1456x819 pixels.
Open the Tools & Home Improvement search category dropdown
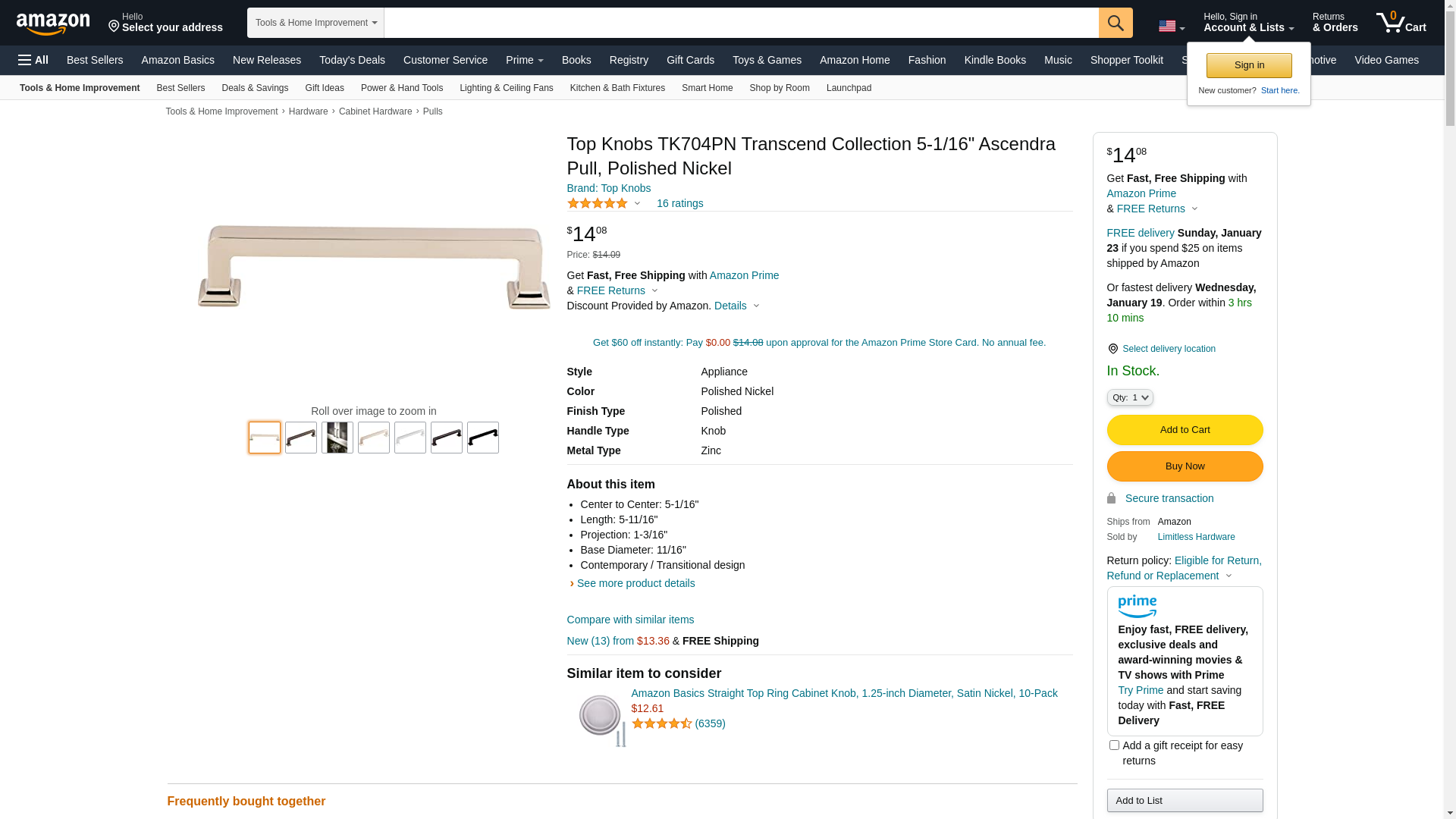315,23
